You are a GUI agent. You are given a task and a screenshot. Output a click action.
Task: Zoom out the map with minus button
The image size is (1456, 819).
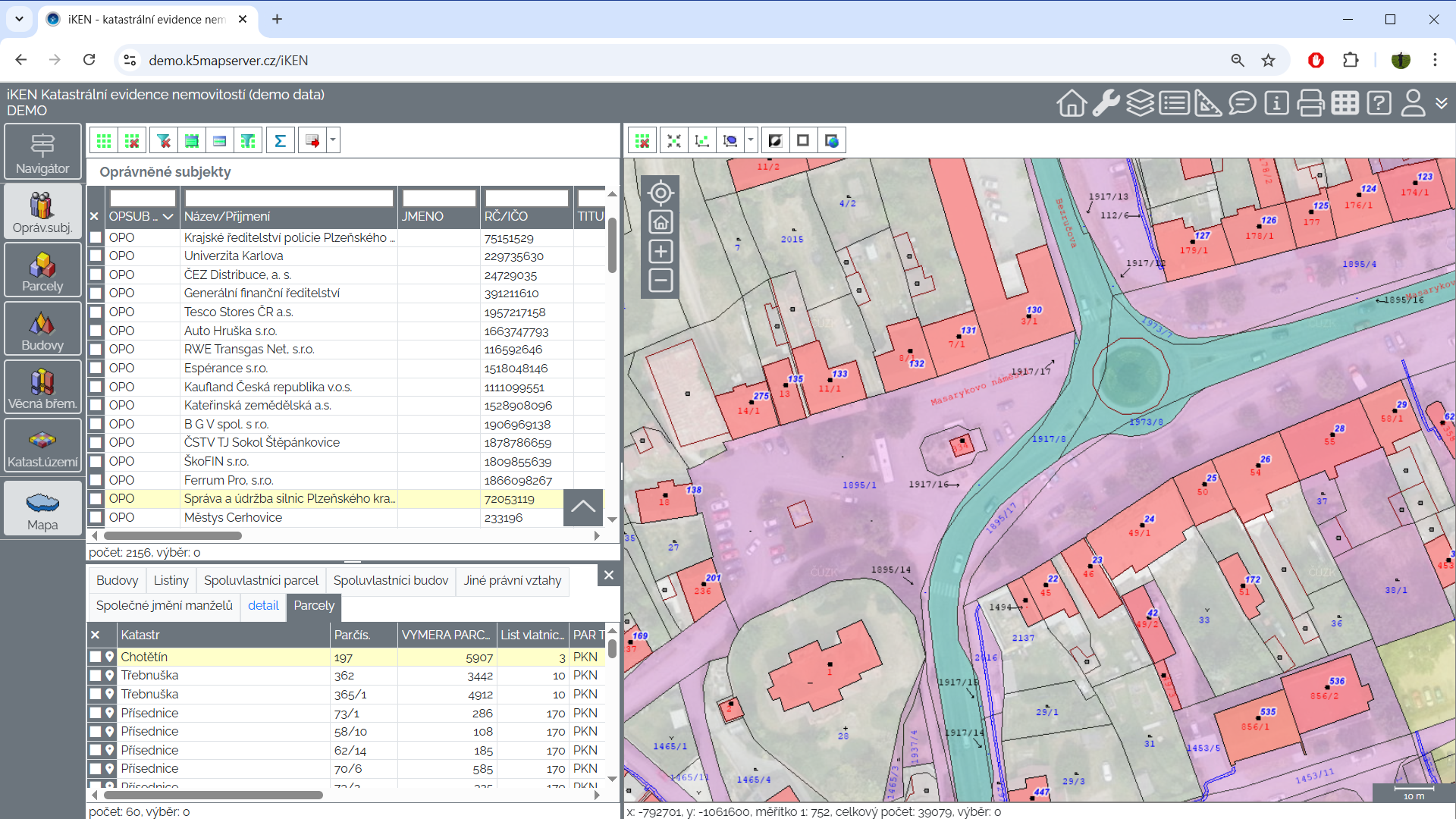point(661,281)
